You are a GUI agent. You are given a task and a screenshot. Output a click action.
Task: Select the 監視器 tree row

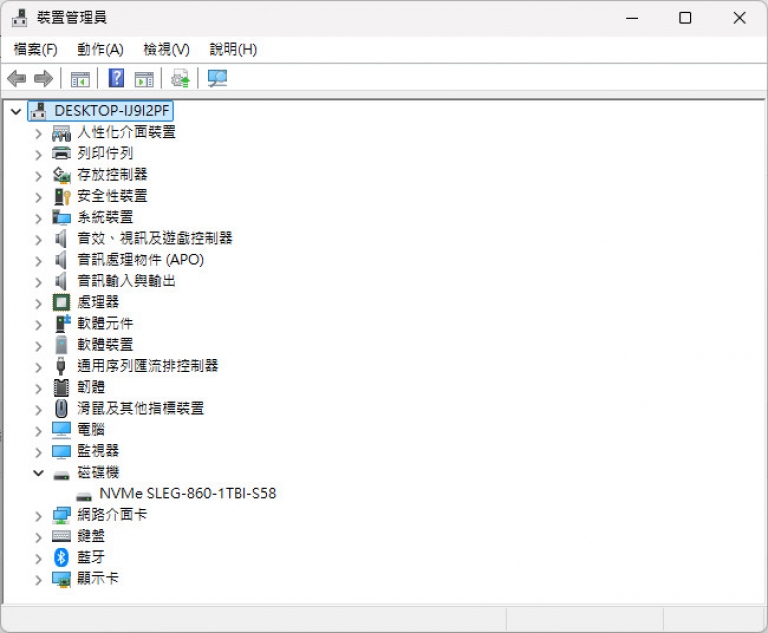click(98, 451)
